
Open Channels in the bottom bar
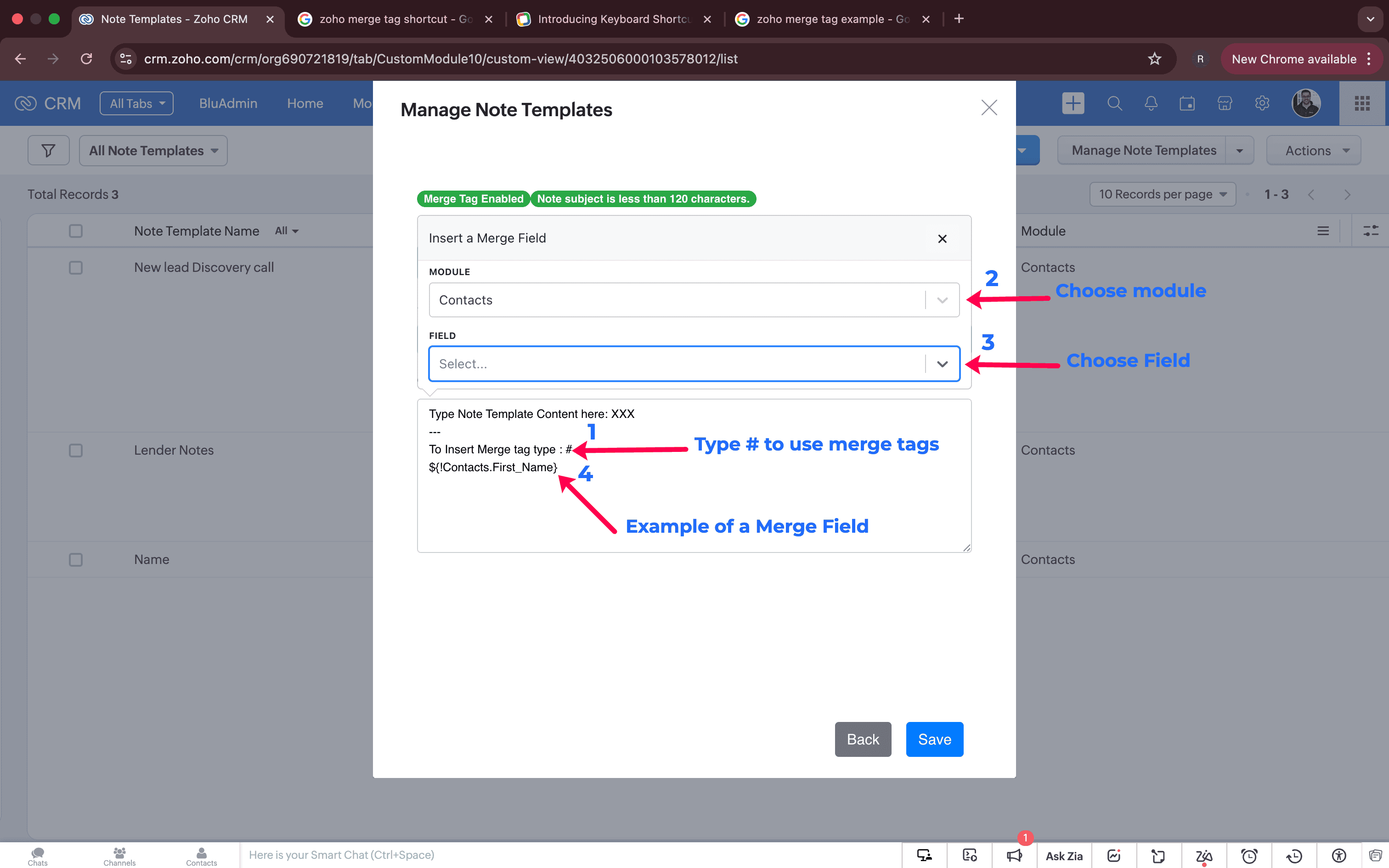[119, 856]
